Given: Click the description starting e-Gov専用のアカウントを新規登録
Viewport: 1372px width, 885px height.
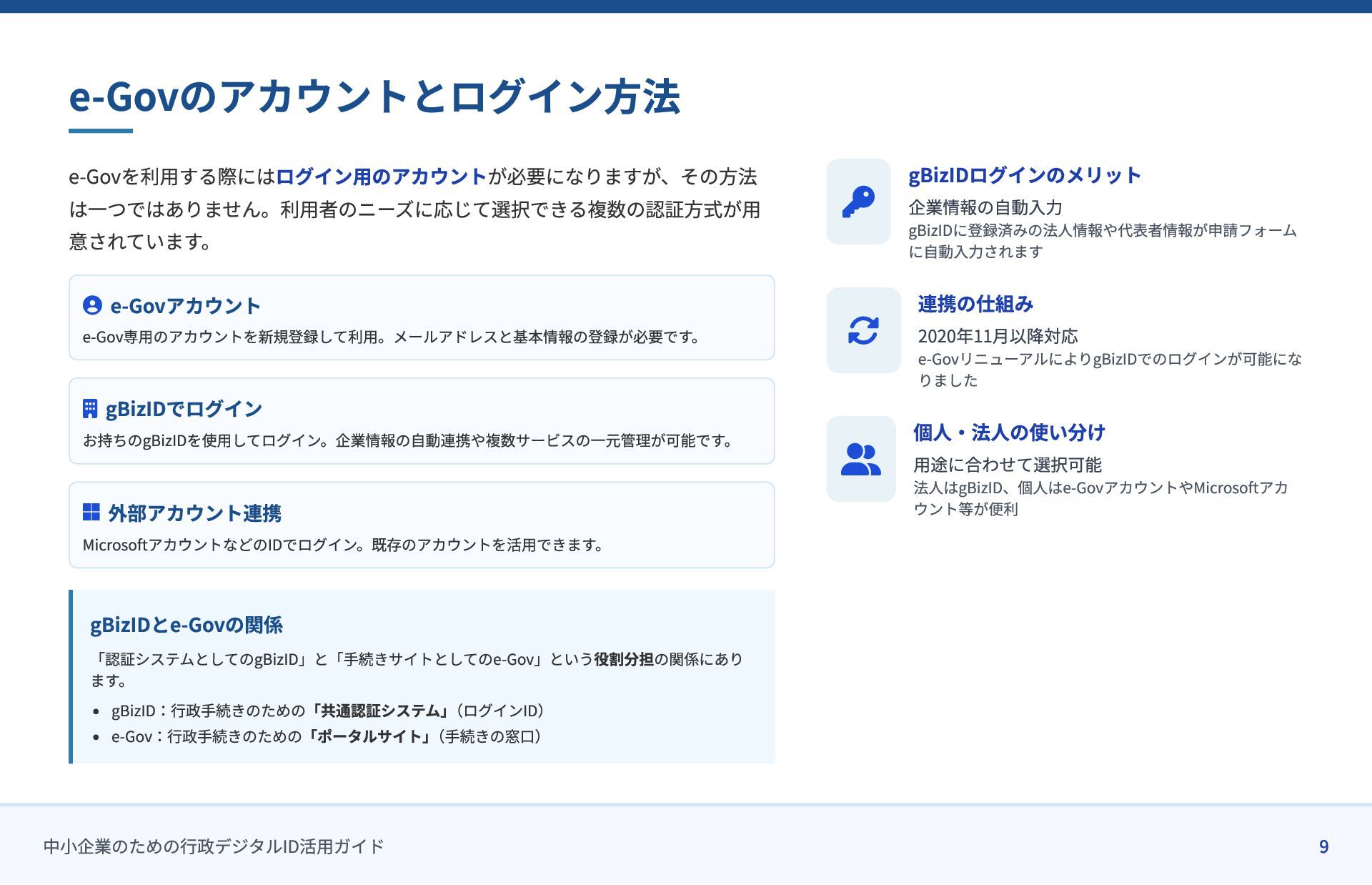Looking at the screenshot, I should 392,337.
